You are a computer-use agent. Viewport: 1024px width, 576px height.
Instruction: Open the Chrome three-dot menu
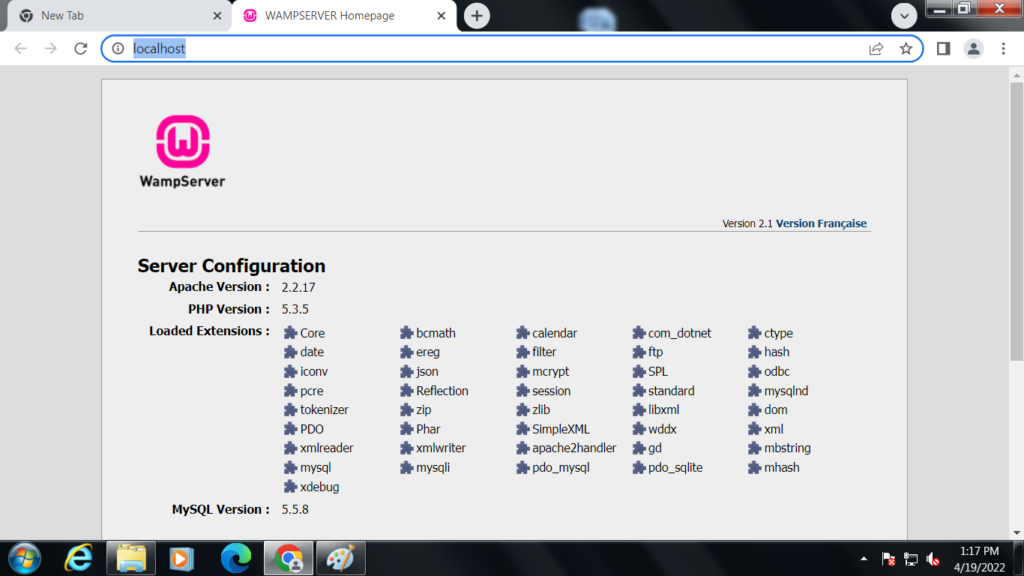[1003, 48]
